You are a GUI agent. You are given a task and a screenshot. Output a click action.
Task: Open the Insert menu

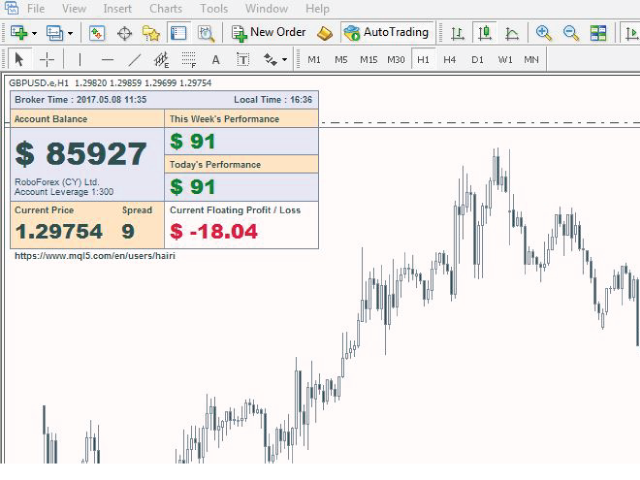(117, 9)
